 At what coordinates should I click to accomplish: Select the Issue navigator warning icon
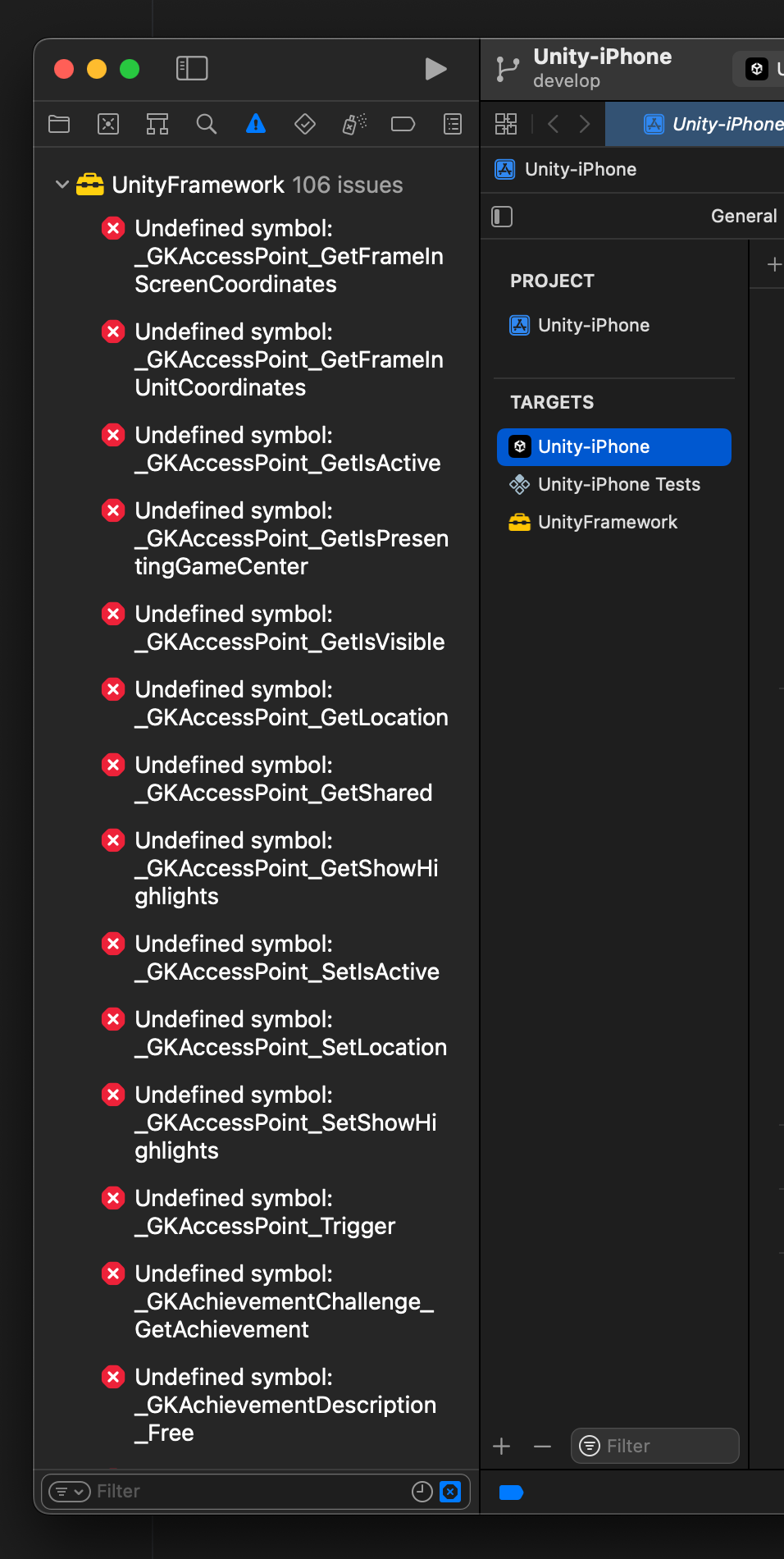pos(256,124)
